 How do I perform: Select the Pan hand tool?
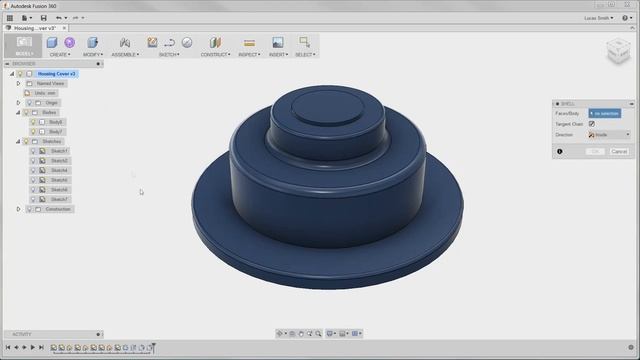301,333
